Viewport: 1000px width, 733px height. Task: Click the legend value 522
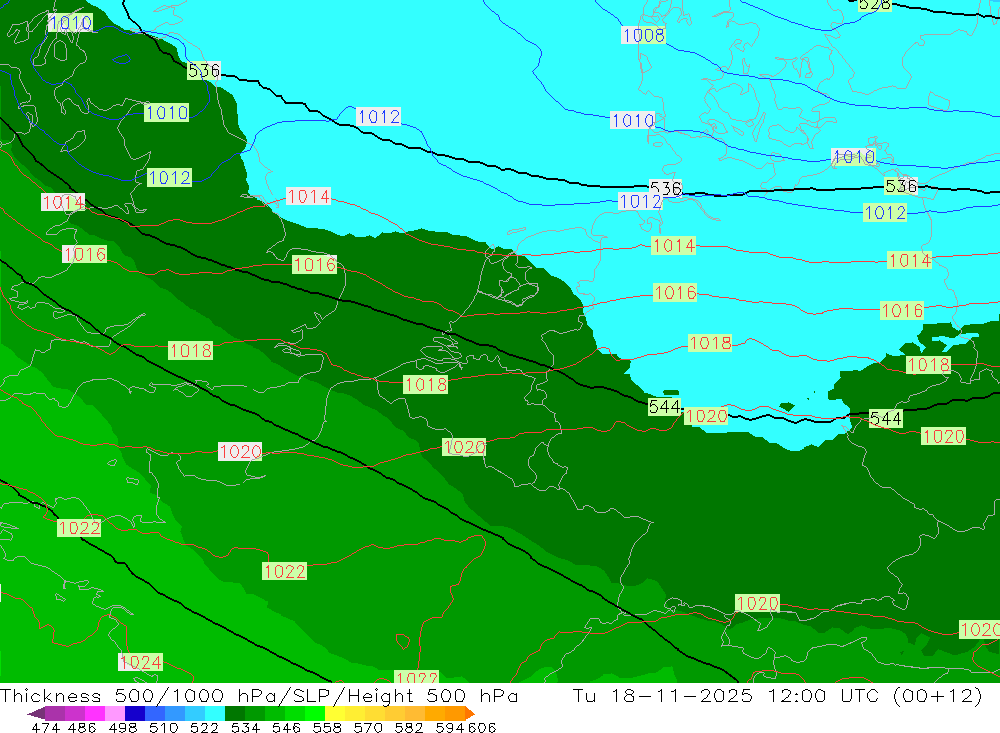coord(204,727)
